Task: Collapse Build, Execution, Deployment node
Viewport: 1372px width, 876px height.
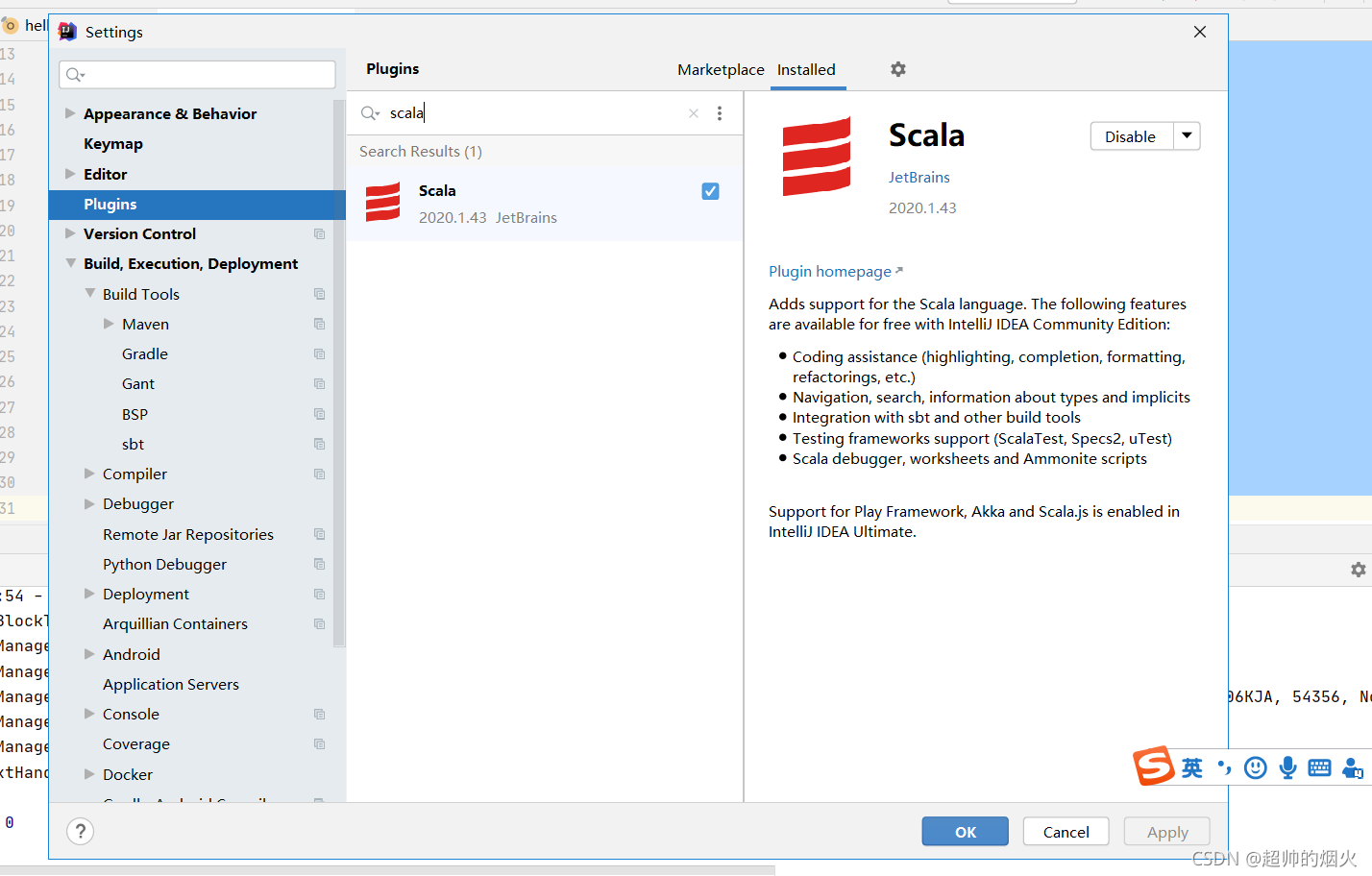Action: [x=70, y=263]
